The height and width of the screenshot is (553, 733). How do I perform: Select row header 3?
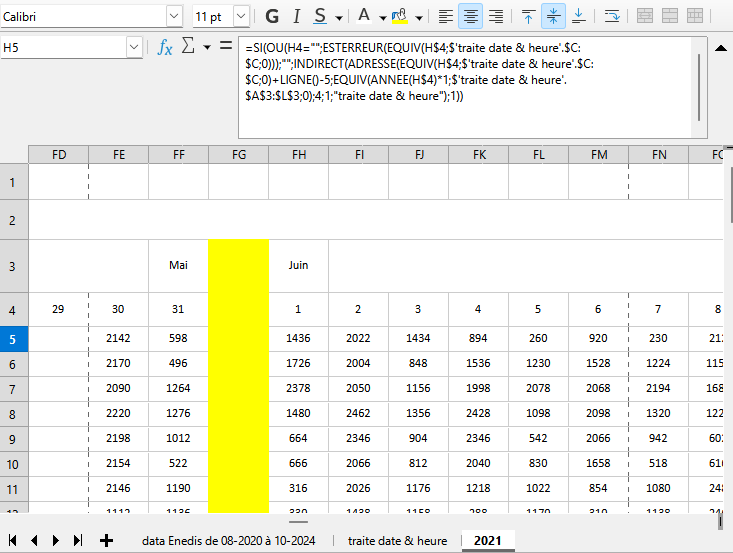(14, 266)
